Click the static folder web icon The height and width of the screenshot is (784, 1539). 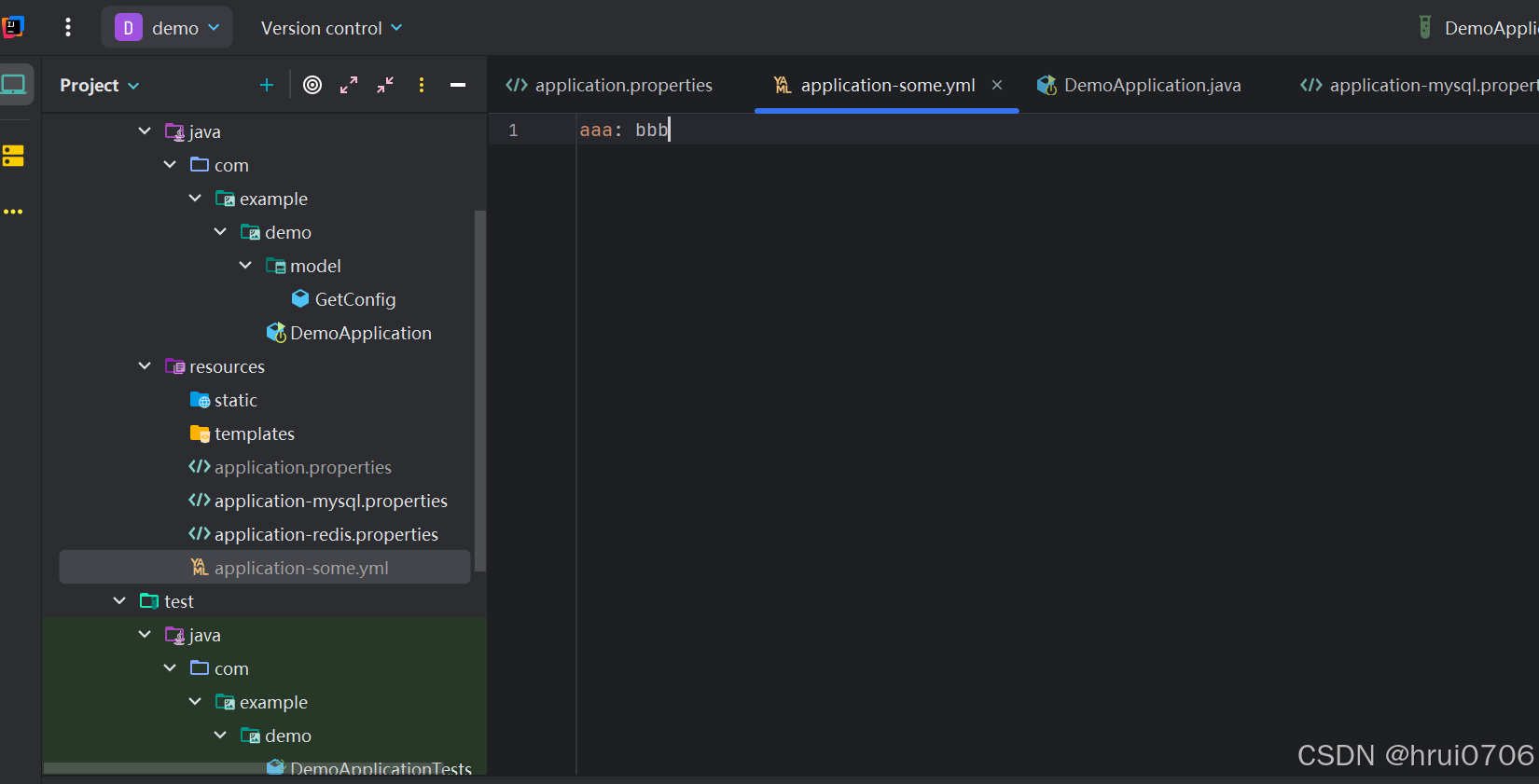click(200, 400)
